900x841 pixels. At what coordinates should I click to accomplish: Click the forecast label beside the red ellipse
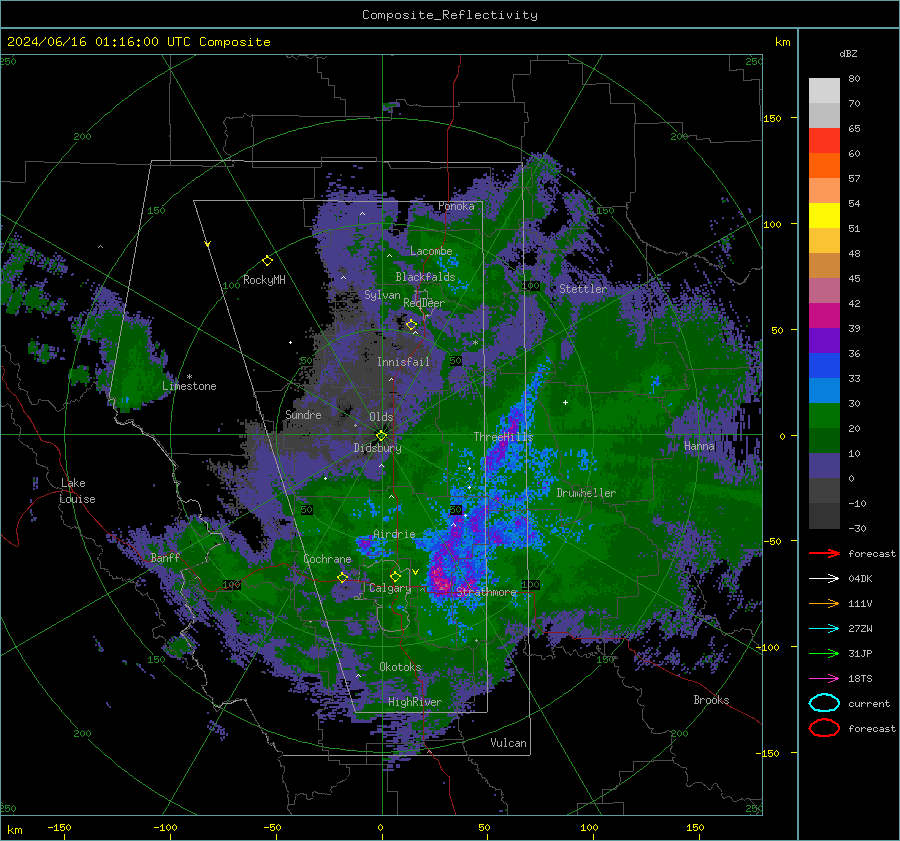click(x=872, y=729)
